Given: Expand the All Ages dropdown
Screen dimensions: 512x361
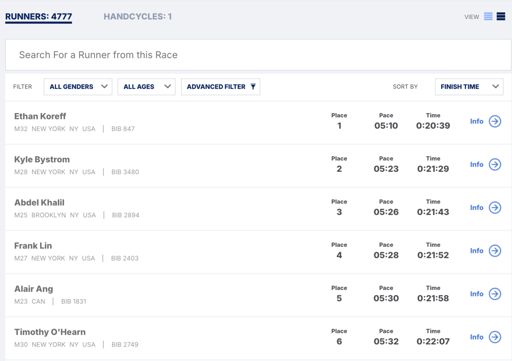Looking at the screenshot, I should point(146,87).
